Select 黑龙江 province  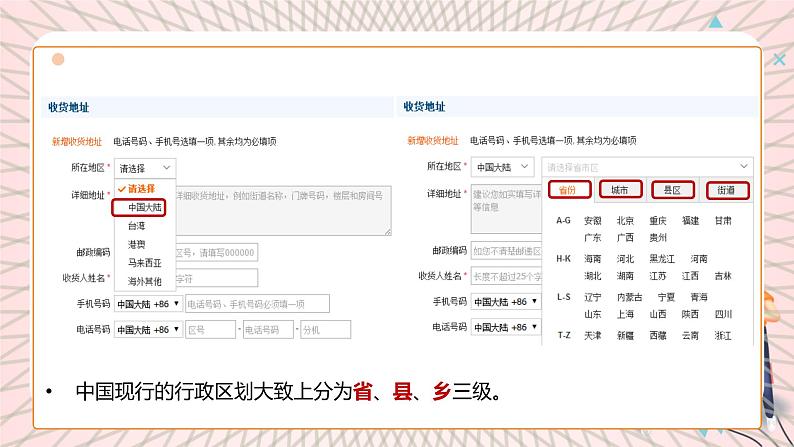(662, 259)
